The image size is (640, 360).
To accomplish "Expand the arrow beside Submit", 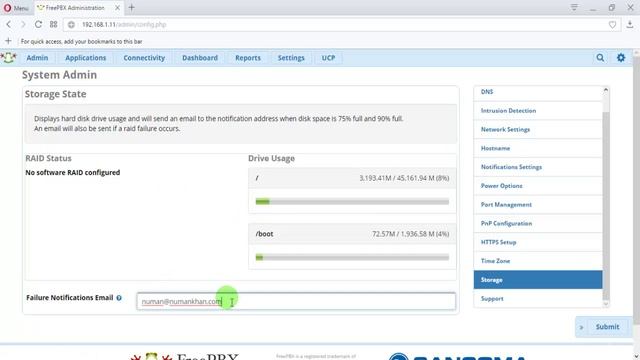I will coord(581,327).
